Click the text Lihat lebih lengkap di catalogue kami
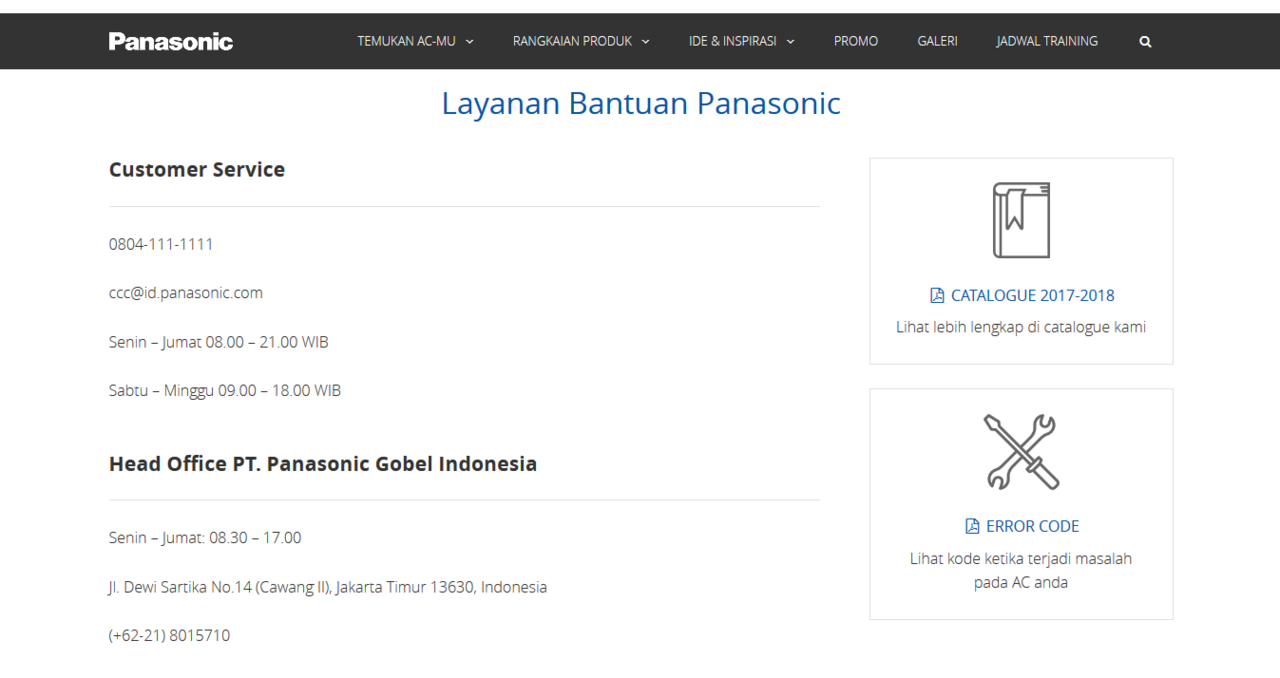 (x=1021, y=327)
